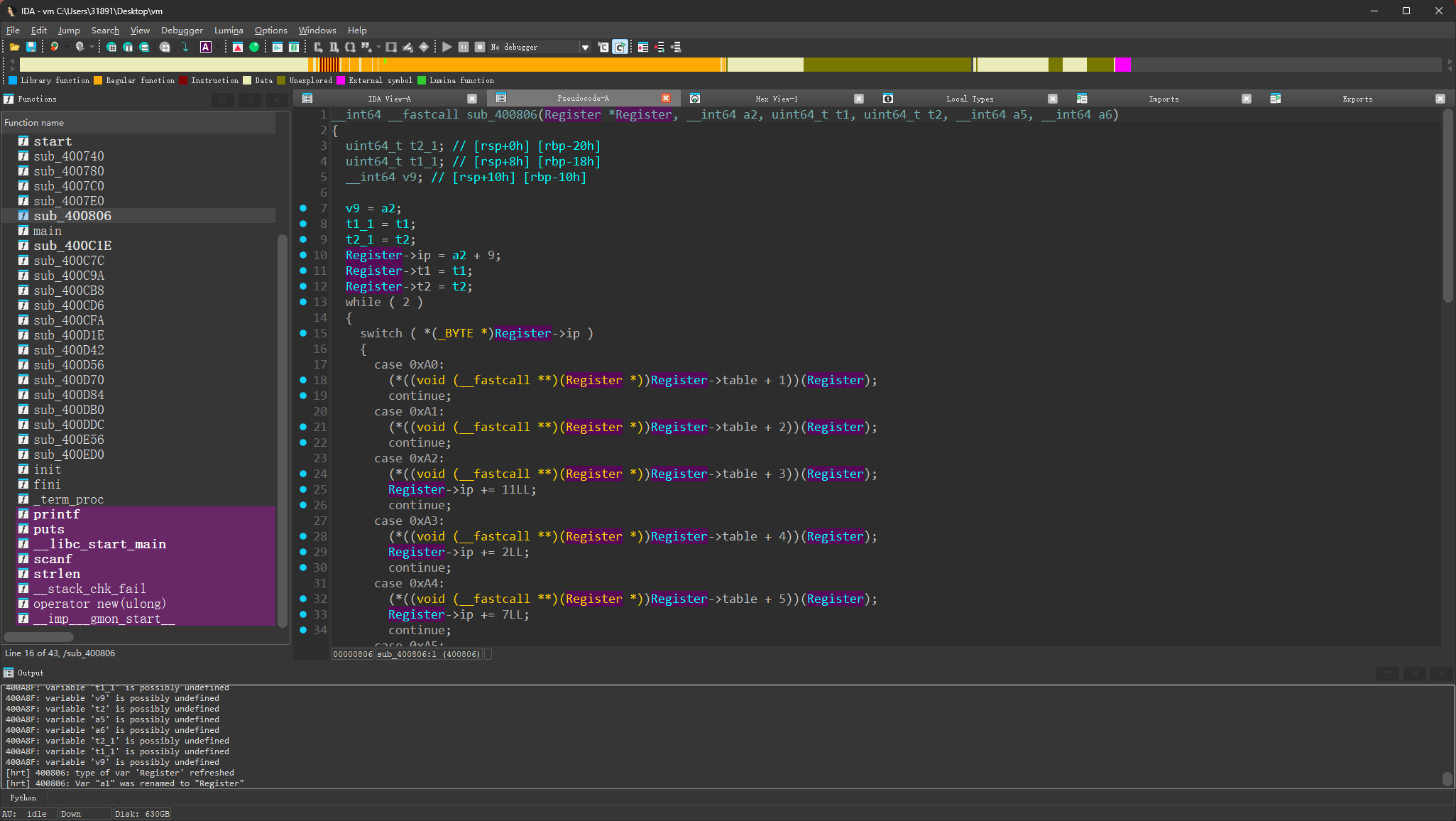Toggle breakpoint dot at line 28
This screenshot has width=1456, height=821.
click(303, 536)
